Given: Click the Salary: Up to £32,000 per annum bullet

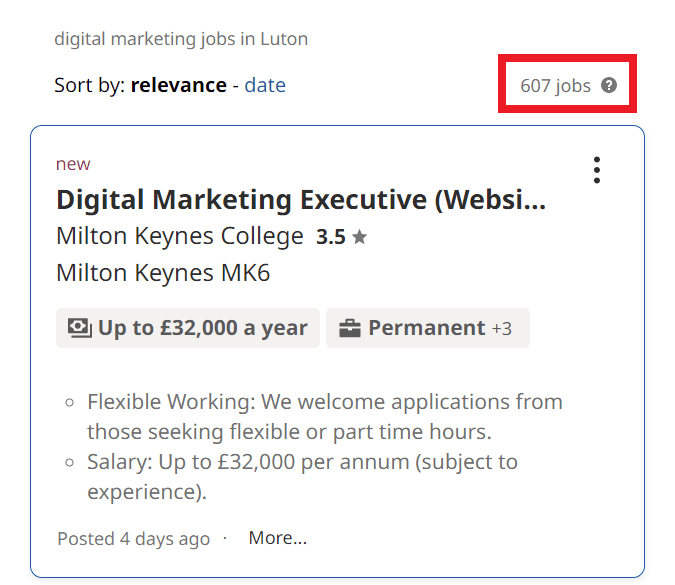Looking at the screenshot, I should pyautogui.click(x=302, y=477).
